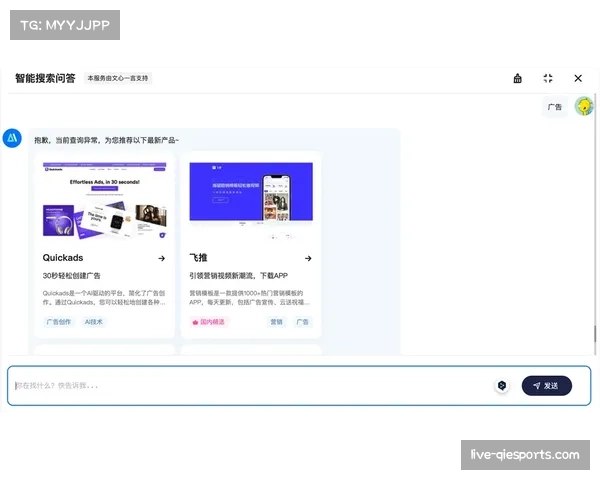Viewport: 600px width, 480px height.
Task: Click the 智能搜索问答 heading
Action: coord(45,78)
